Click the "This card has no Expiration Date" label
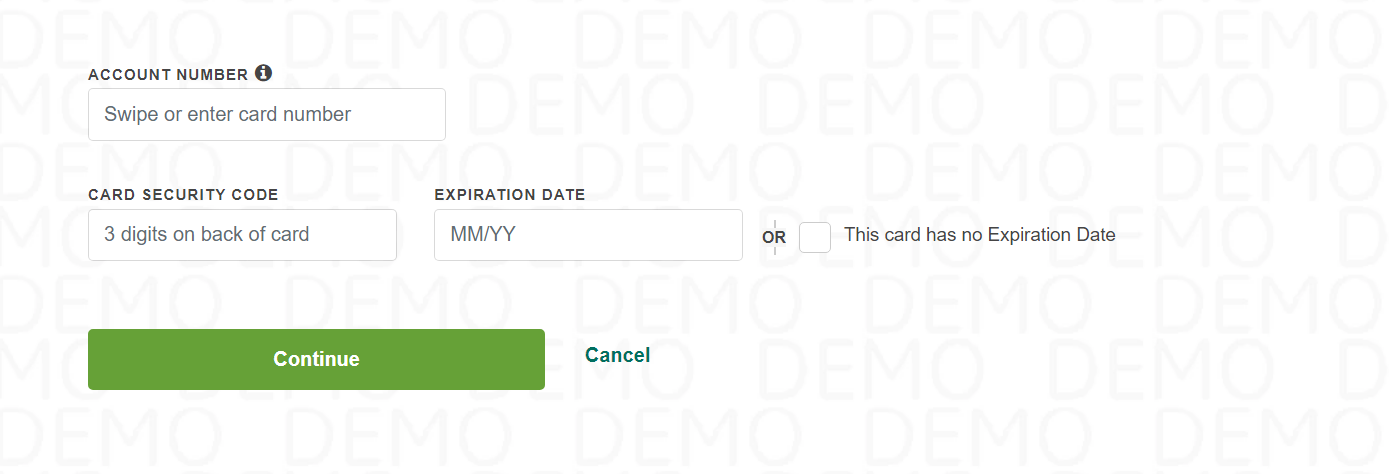 980,235
